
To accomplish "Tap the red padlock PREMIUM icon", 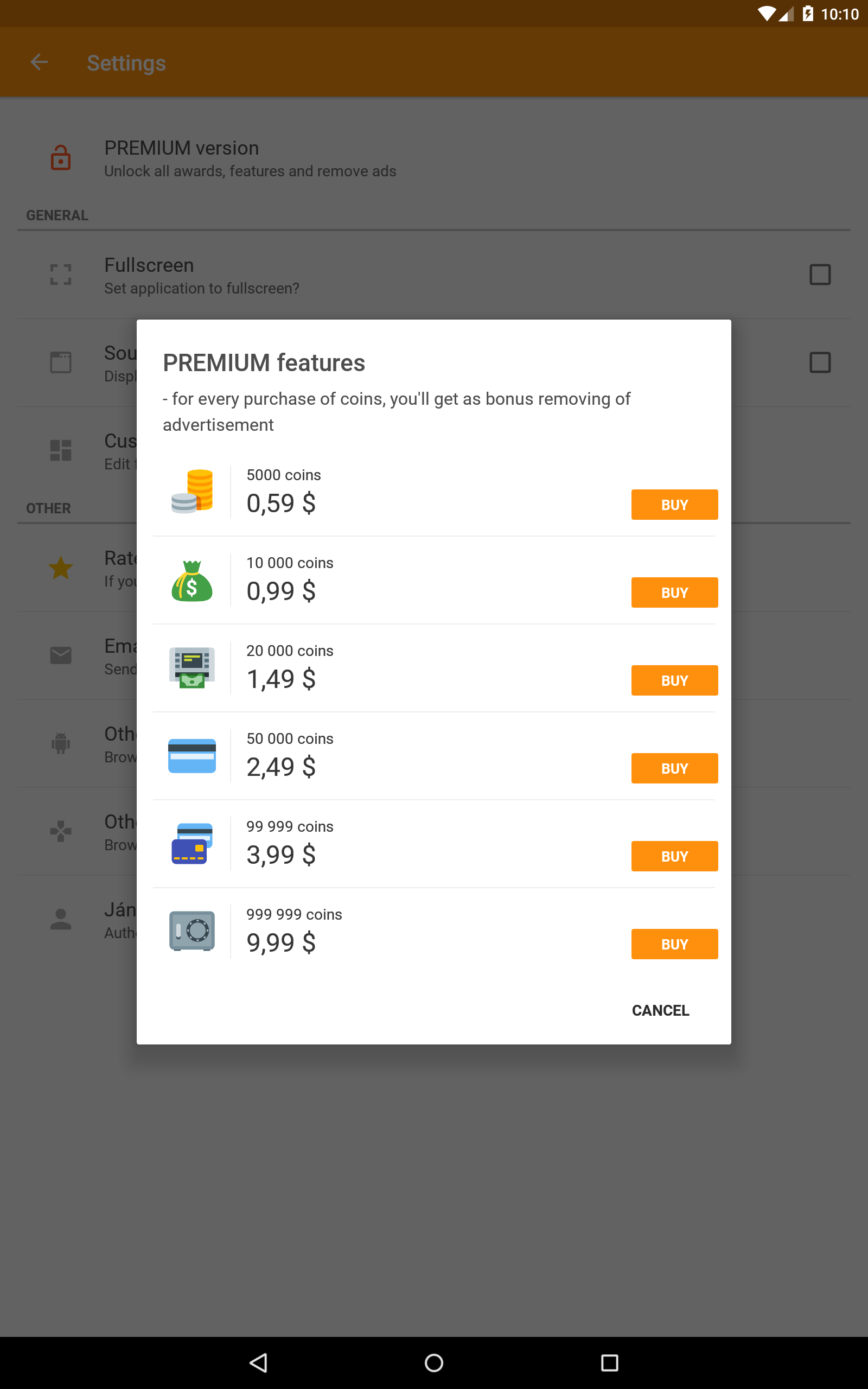I will tap(60, 158).
